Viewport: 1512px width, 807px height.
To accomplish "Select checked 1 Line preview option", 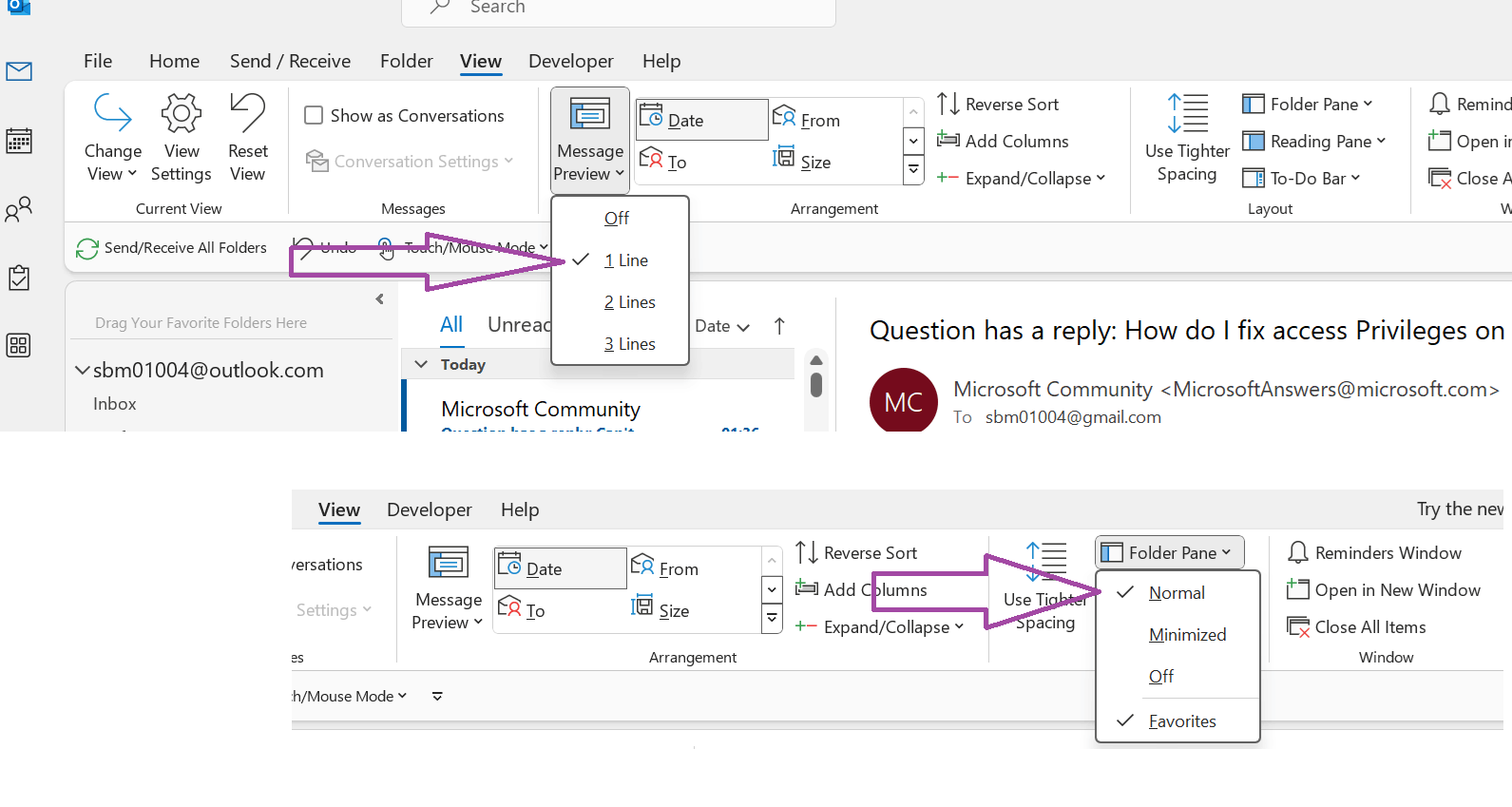I will (x=620, y=259).
